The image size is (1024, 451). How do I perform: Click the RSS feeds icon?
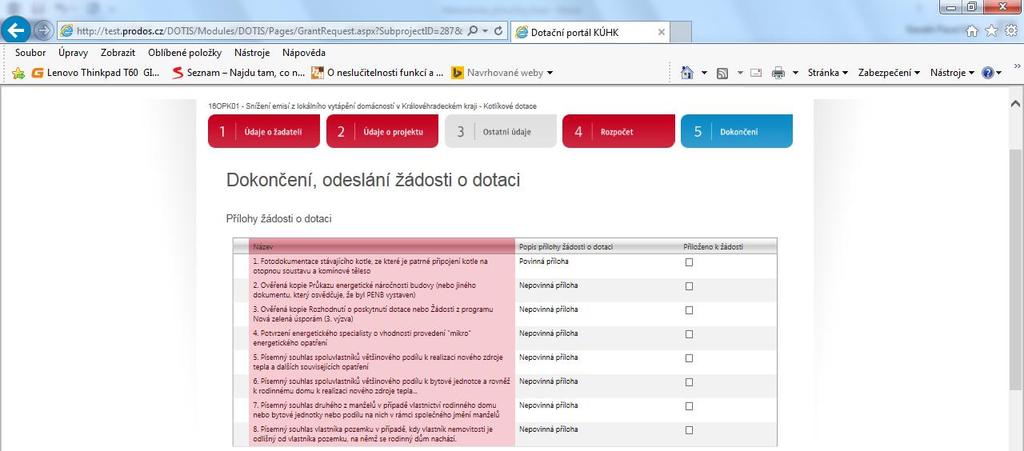[722, 73]
